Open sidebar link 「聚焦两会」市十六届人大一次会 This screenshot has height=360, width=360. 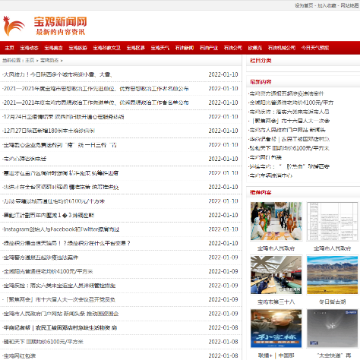click(x=290, y=121)
